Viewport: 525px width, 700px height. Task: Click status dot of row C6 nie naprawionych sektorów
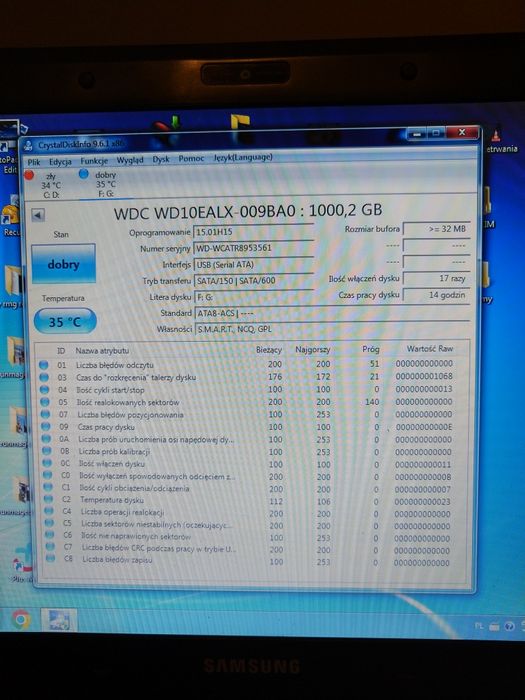50,535
